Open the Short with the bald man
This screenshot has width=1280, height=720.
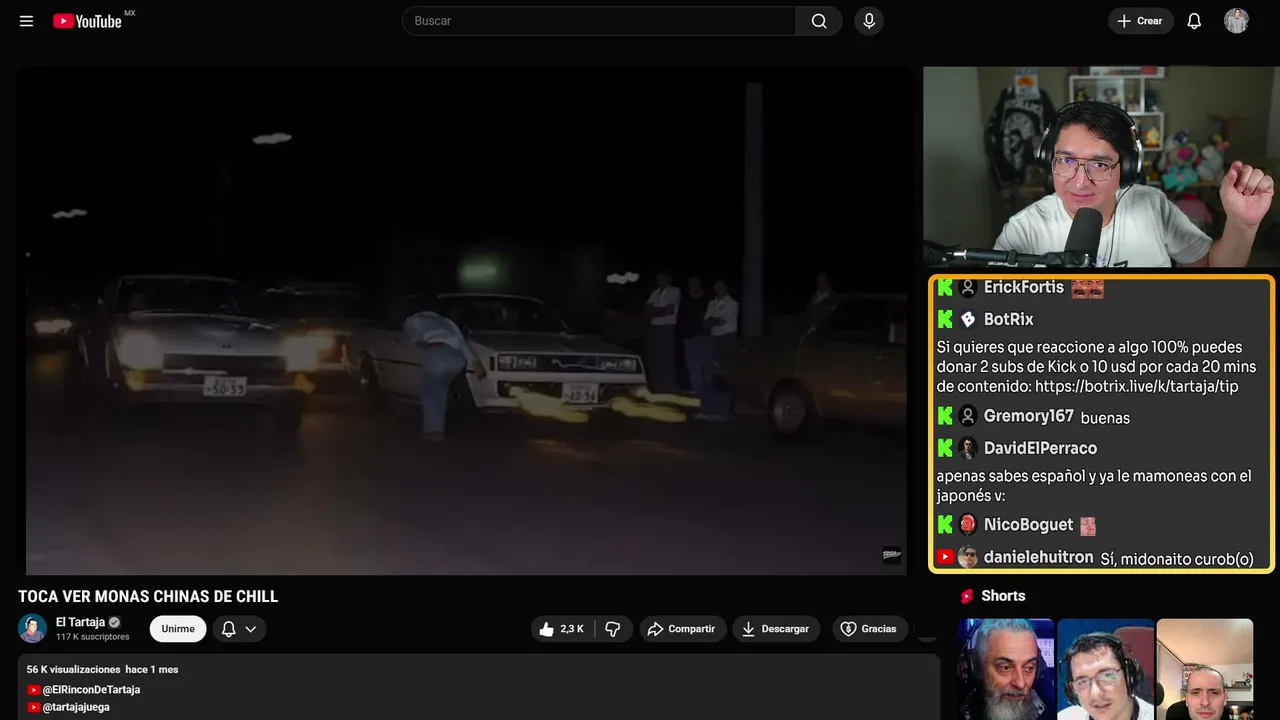click(1205, 669)
